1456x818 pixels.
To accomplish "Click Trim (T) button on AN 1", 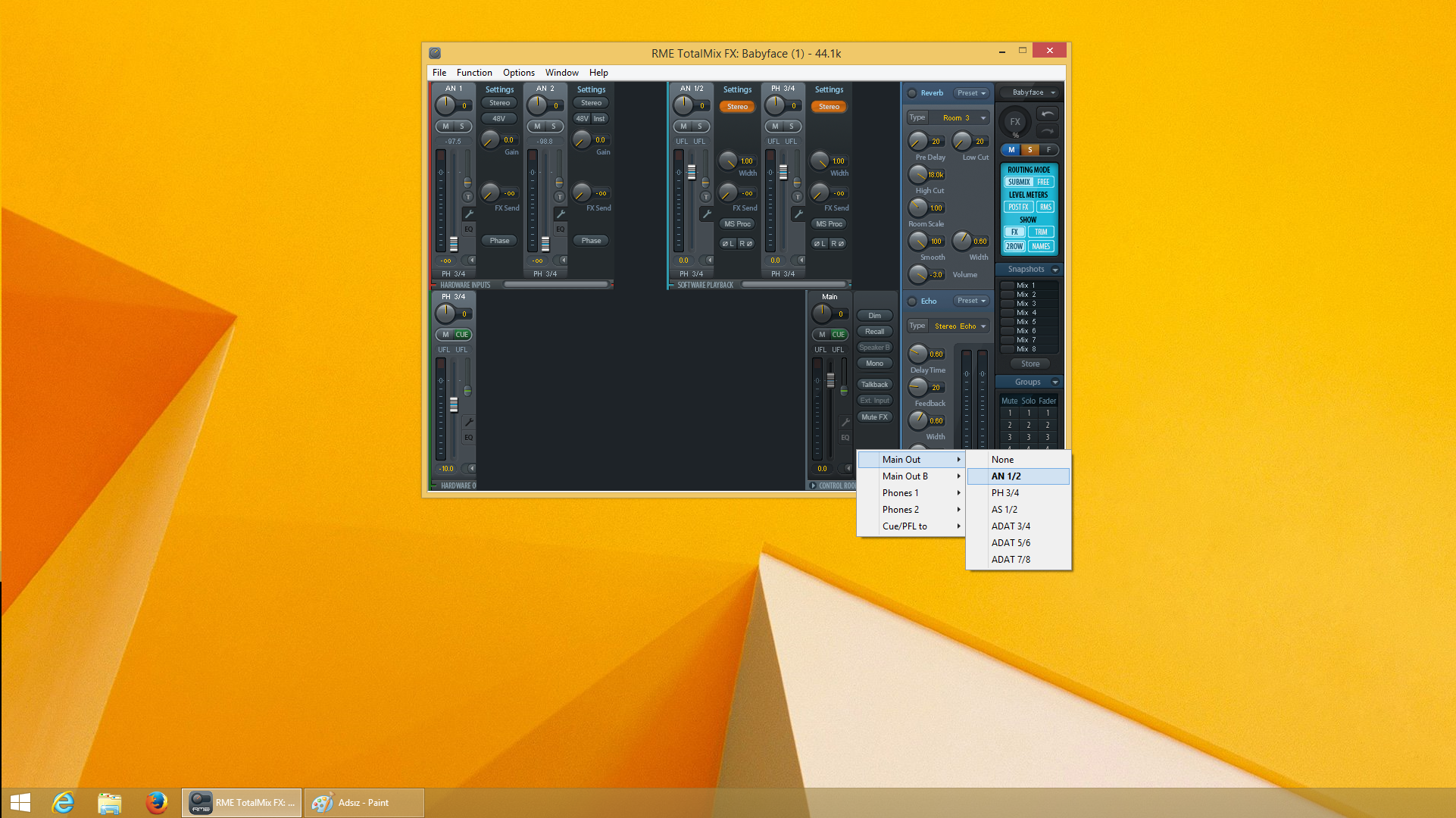I will [x=468, y=197].
